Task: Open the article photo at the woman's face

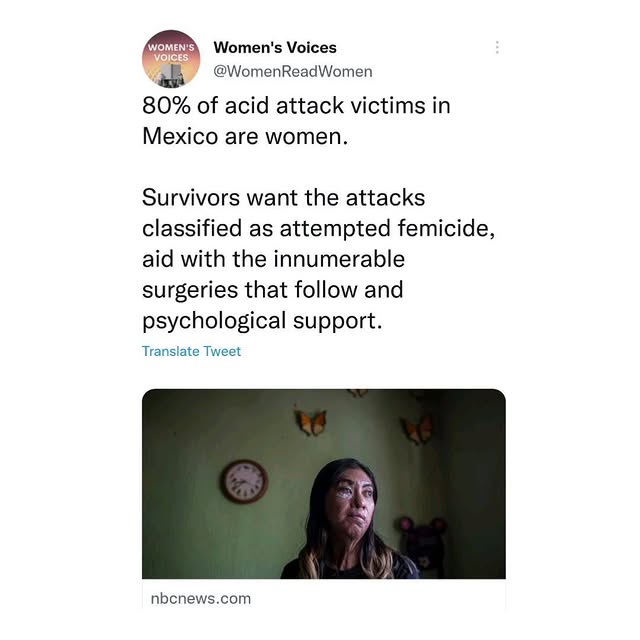Action: click(x=354, y=502)
